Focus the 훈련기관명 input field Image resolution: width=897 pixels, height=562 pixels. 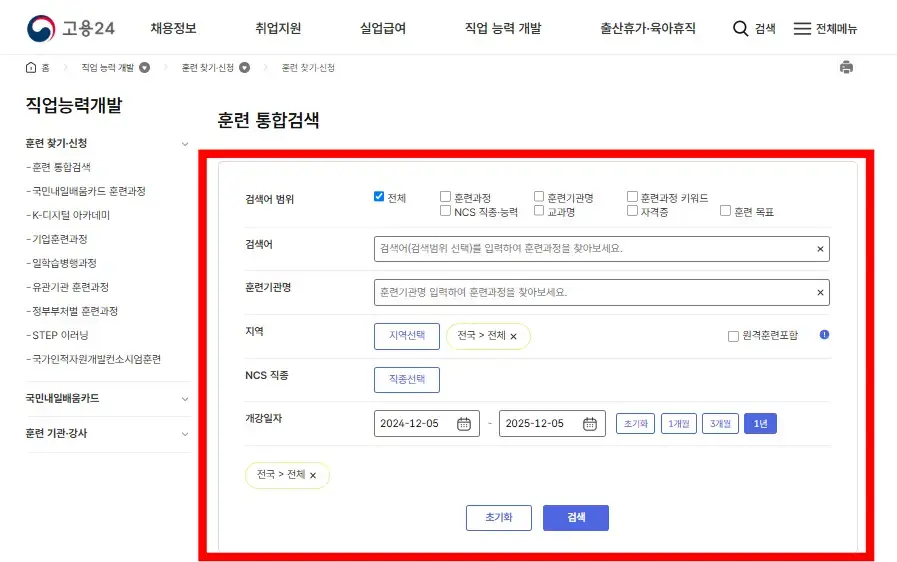tap(602, 292)
